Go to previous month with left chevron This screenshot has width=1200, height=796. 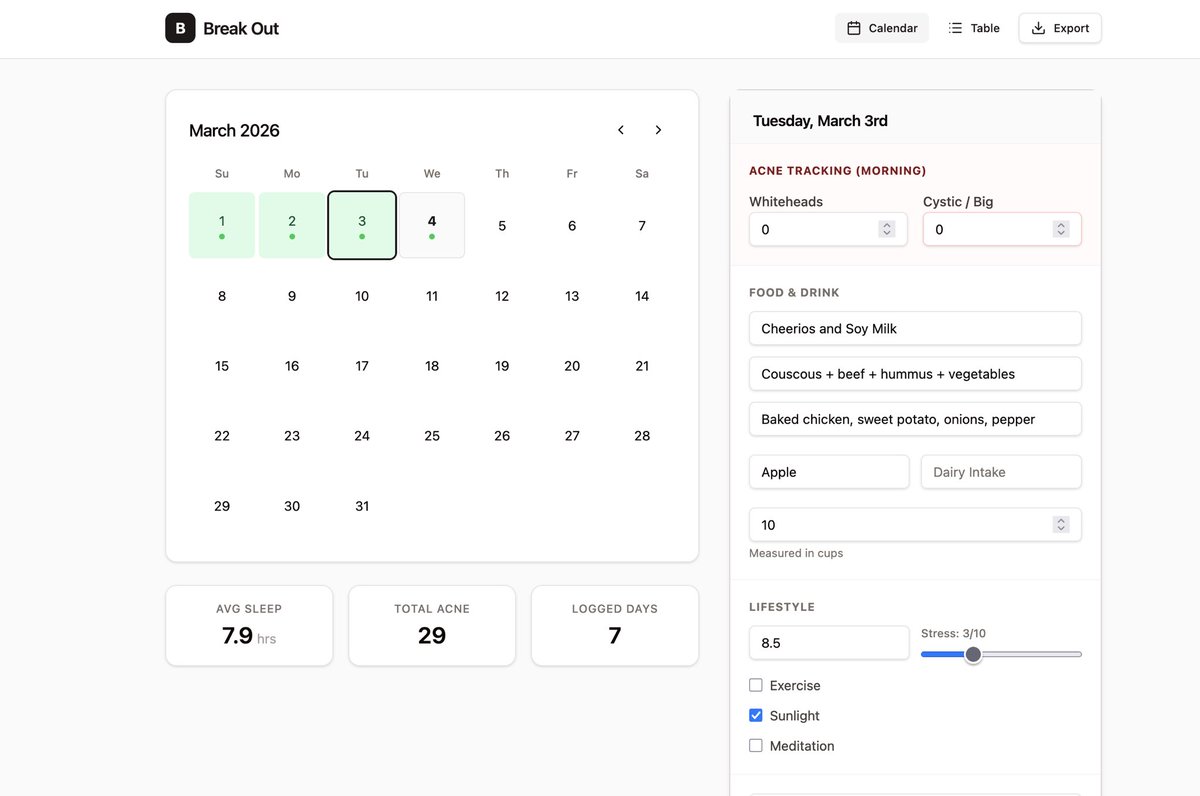coord(621,130)
